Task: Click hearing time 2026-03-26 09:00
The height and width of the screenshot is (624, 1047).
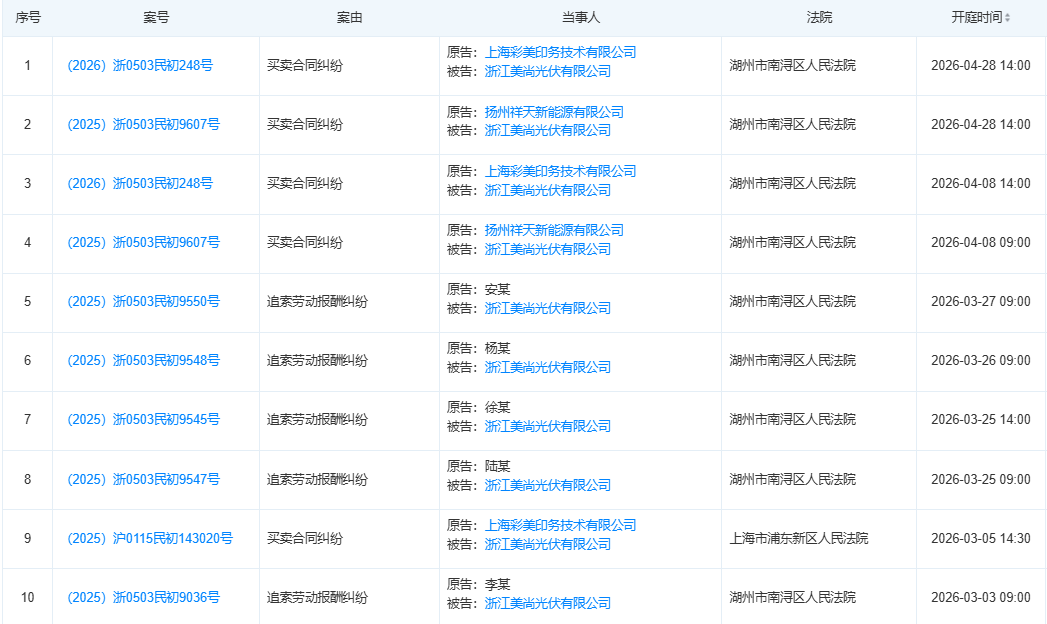Action: [x=981, y=360]
